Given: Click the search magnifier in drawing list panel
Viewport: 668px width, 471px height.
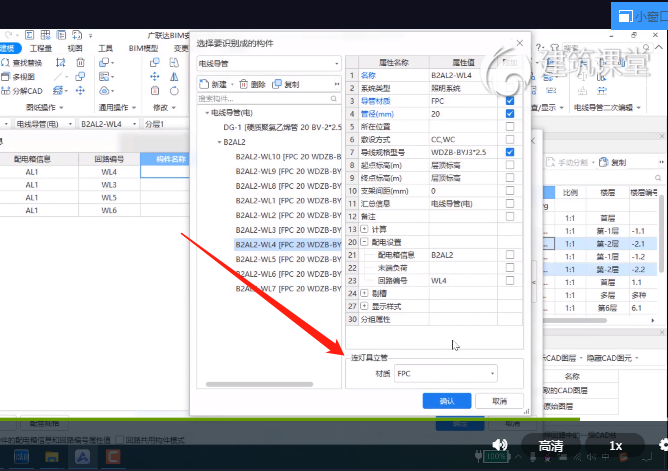Looking at the screenshot, I should [x=658, y=178].
